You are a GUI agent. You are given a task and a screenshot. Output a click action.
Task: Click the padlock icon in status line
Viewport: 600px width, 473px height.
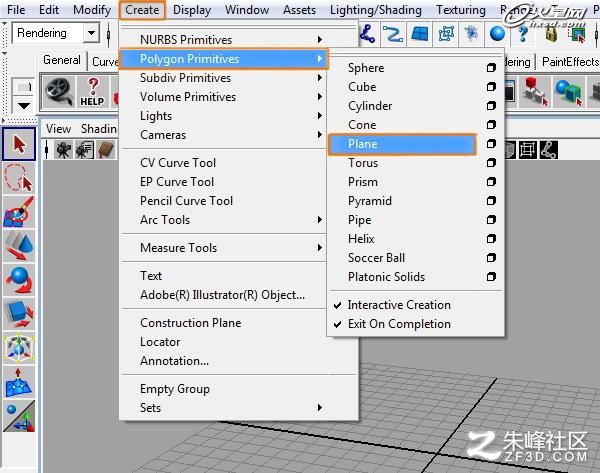pos(551,34)
